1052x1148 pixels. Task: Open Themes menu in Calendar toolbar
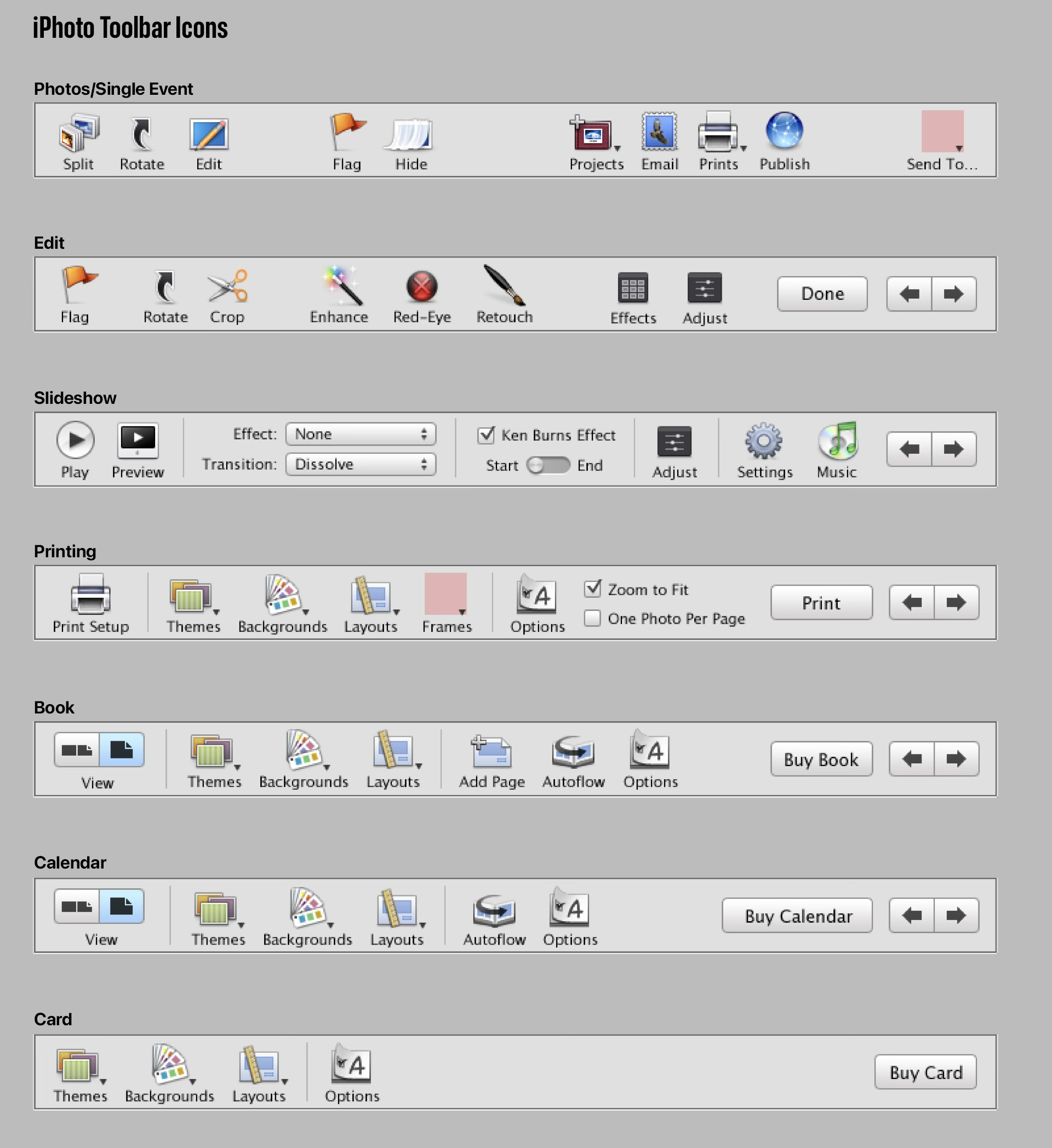[x=219, y=909]
